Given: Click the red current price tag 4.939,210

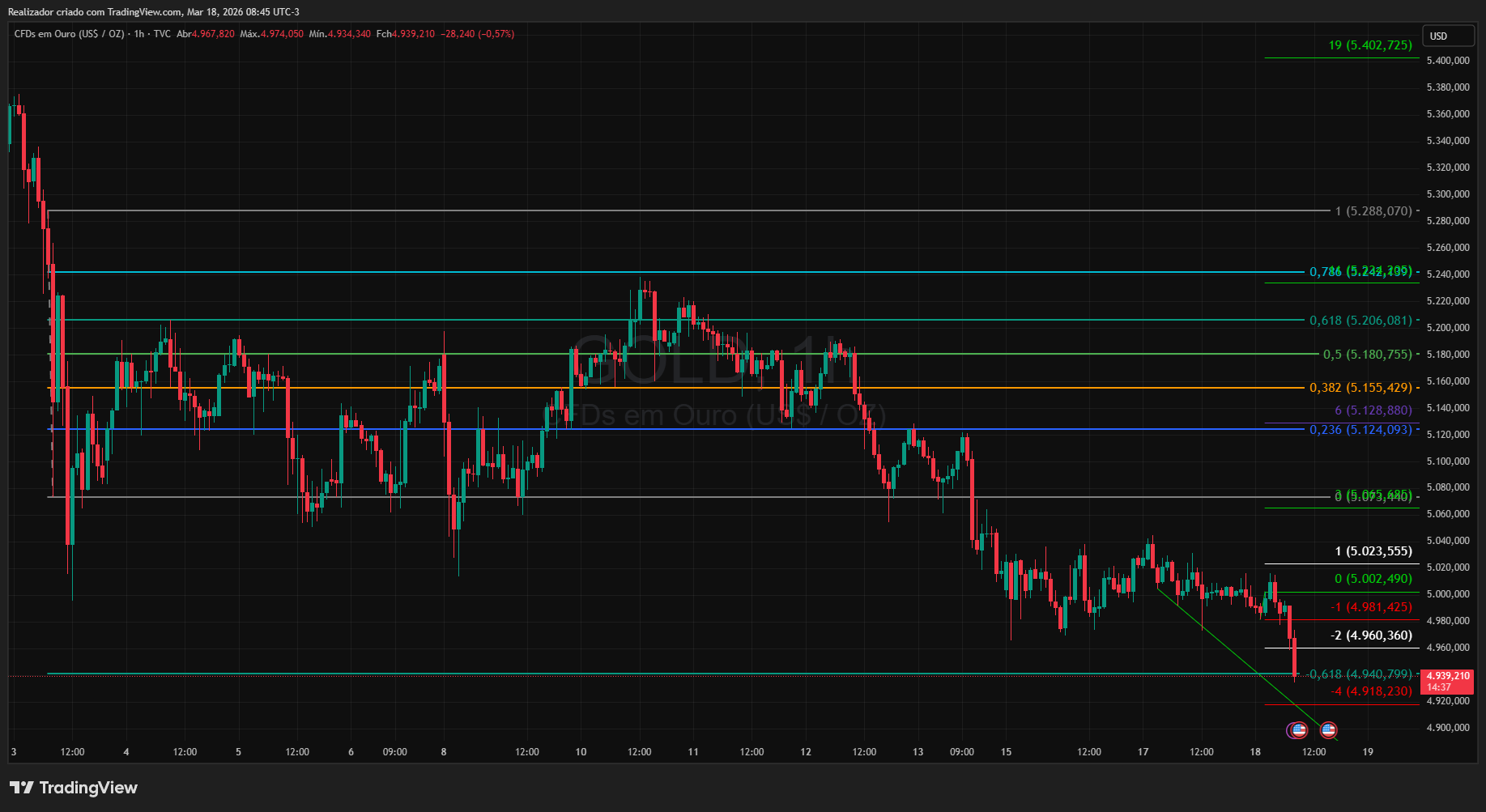Looking at the screenshot, I should (x=1448, y=681).
